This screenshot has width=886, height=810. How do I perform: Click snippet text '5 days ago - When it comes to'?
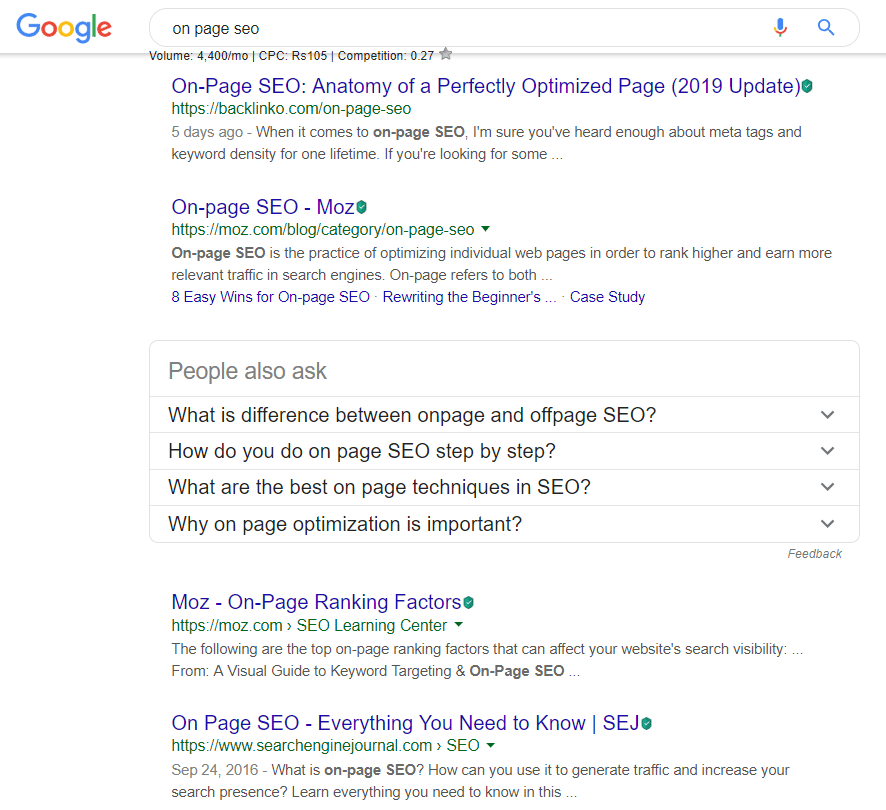coord(270,132)
